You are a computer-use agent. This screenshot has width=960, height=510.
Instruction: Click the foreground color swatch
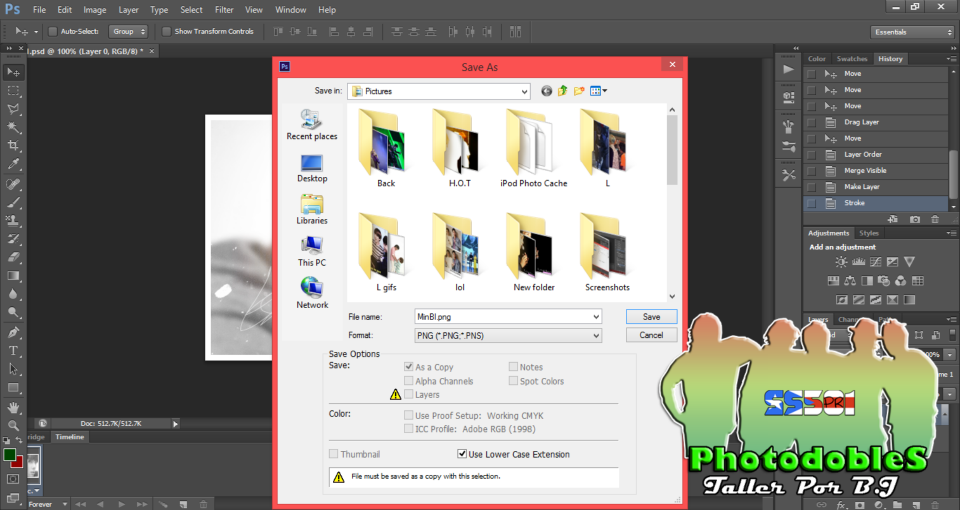coord(9,455)
